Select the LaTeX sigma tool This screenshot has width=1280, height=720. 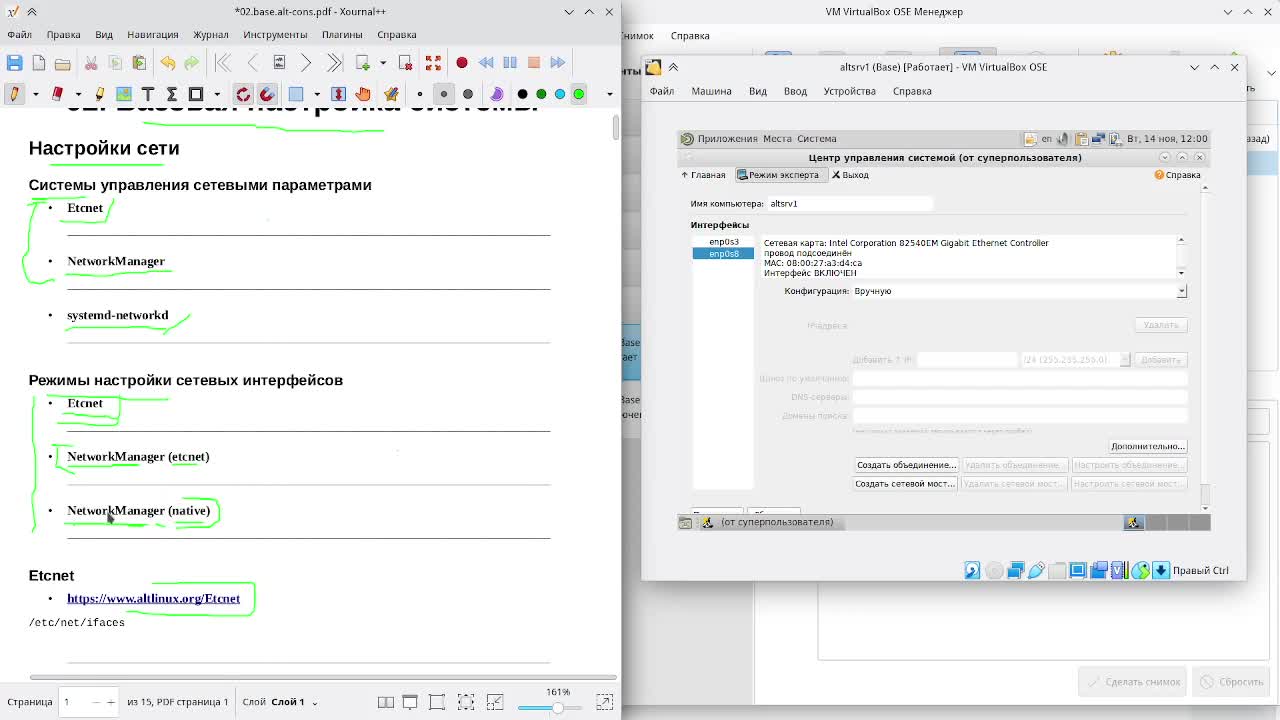(x=172, y=94)
